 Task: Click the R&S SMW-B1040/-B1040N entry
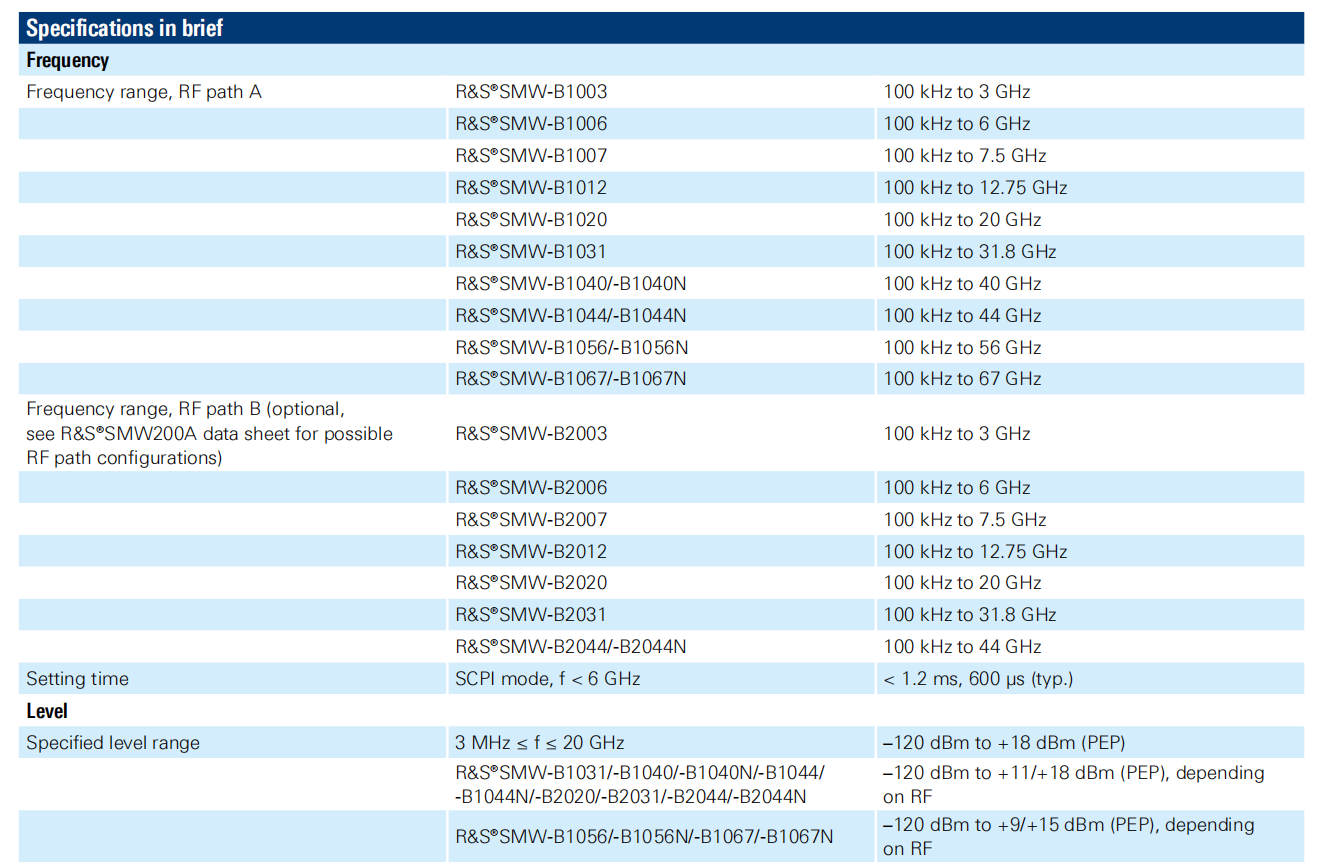click(571, 284)
